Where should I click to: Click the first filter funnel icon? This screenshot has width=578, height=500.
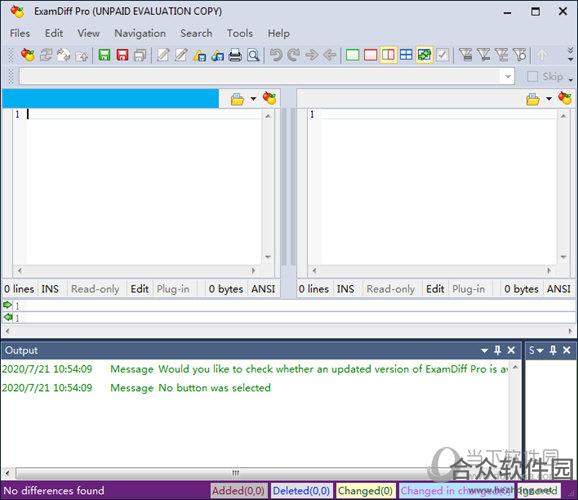pyautogui.click(x=466, y=55)
